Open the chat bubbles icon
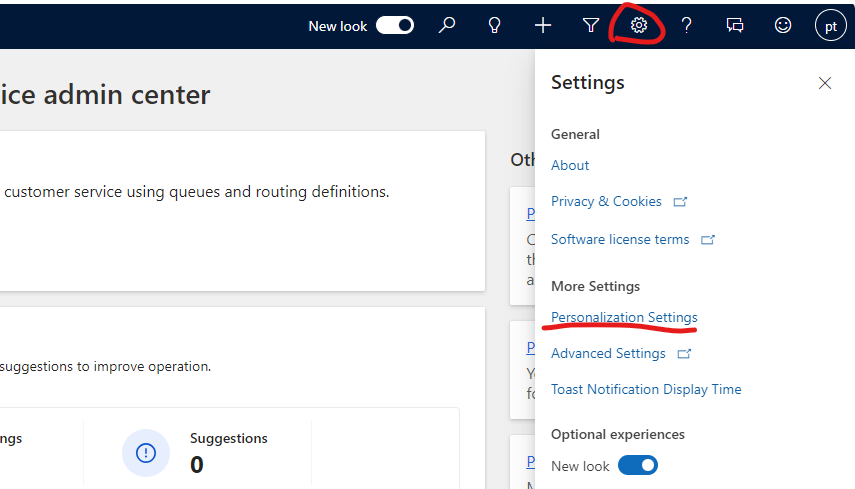The image size is (855, 489). pyautogui.click(x=734, y=25)
